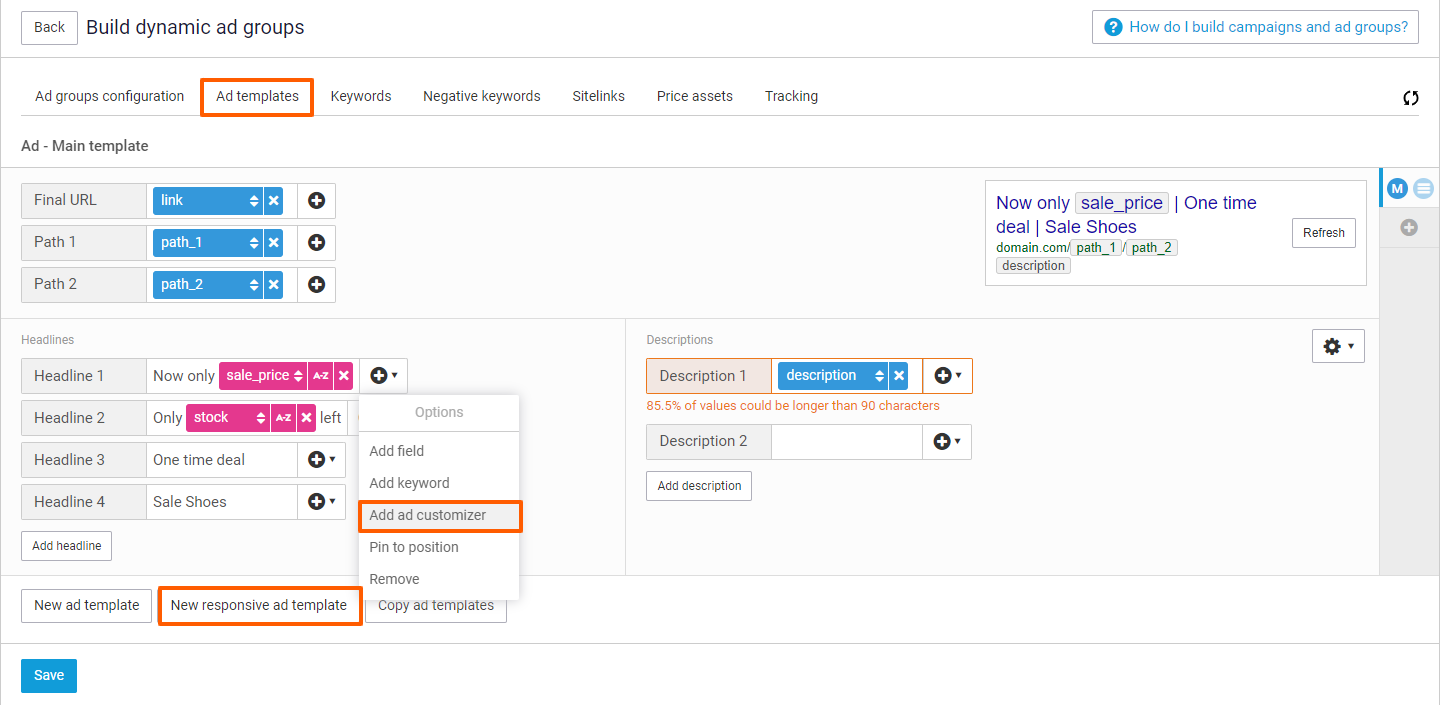Click the sync arrows icon beside the tabs
The width and height of the screenshot is (1440, 705).
[1411, 97]
